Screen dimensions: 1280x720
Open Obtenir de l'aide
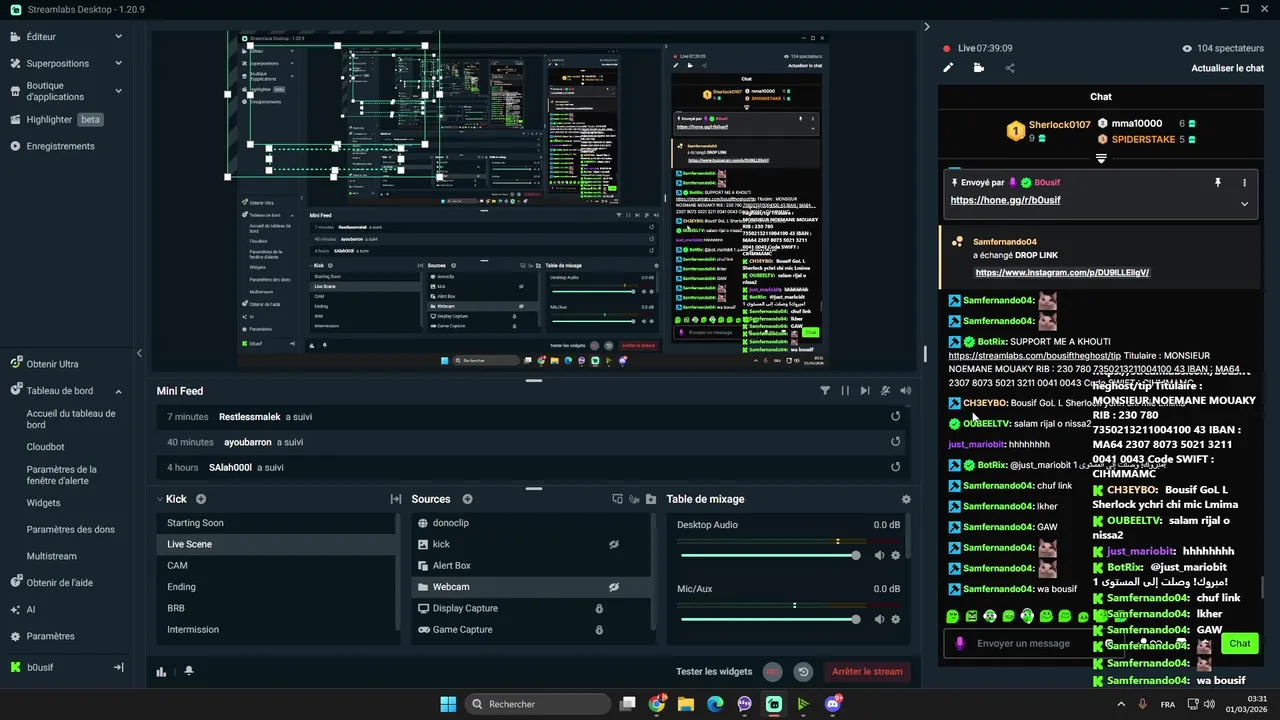[59, 582]
